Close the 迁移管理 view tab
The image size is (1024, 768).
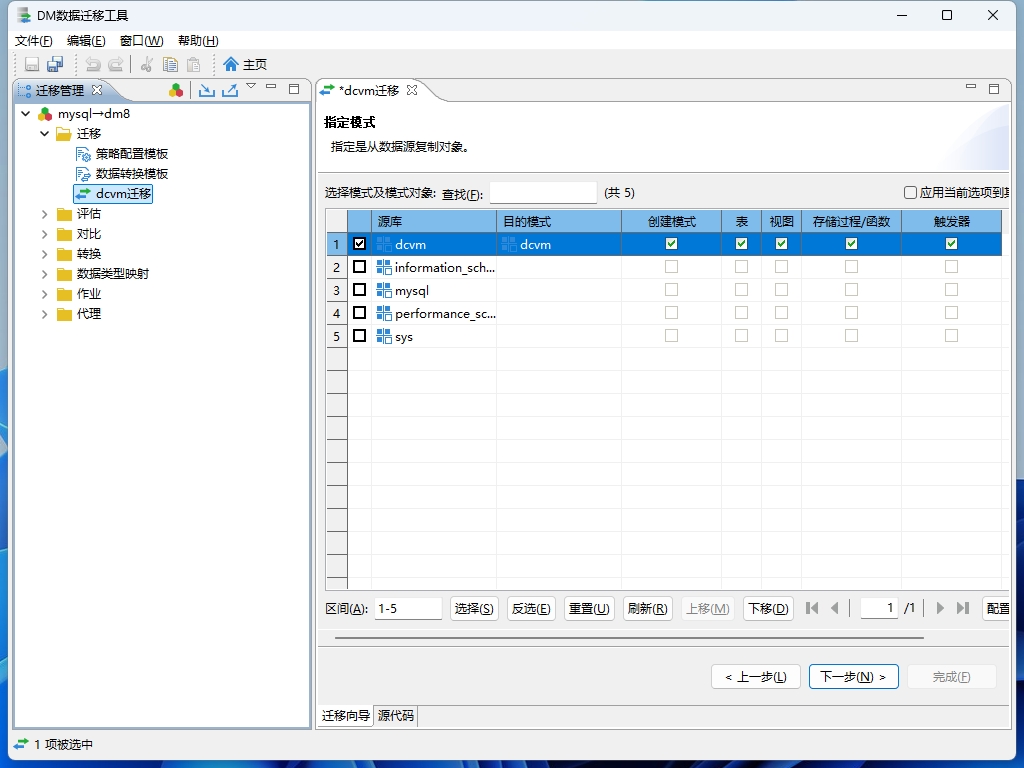click(97, 89)
